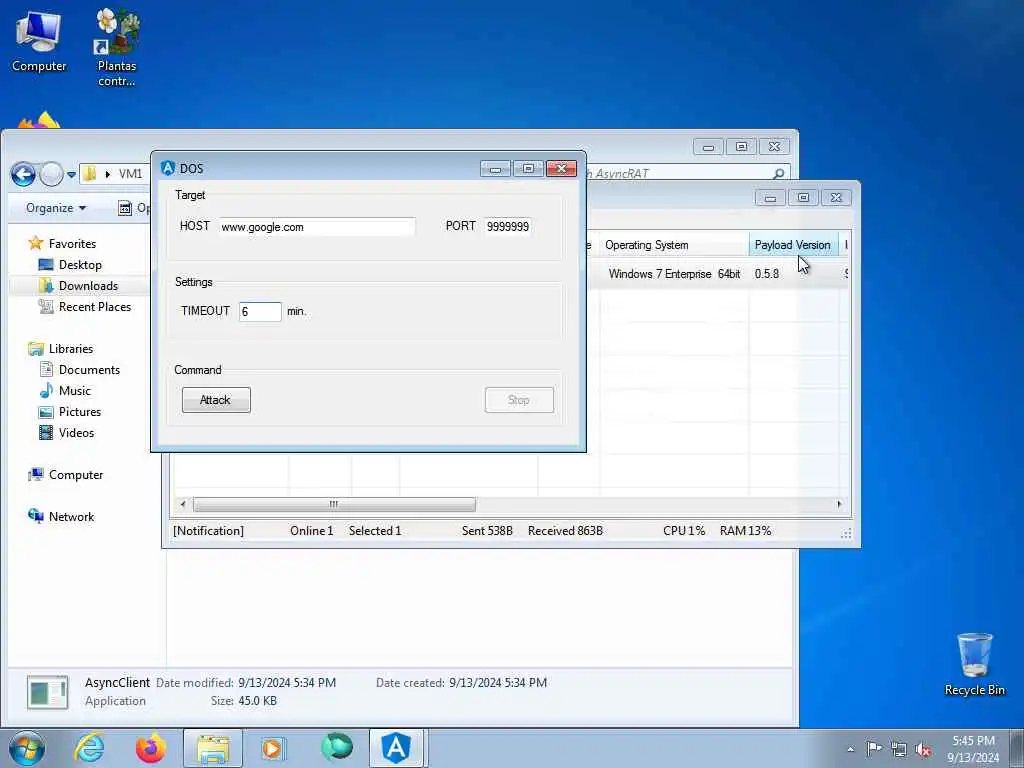Viewport: 1024px width, 768px height.
Task: Sort by Operating System column header
Action: click(x=674, y=245)
